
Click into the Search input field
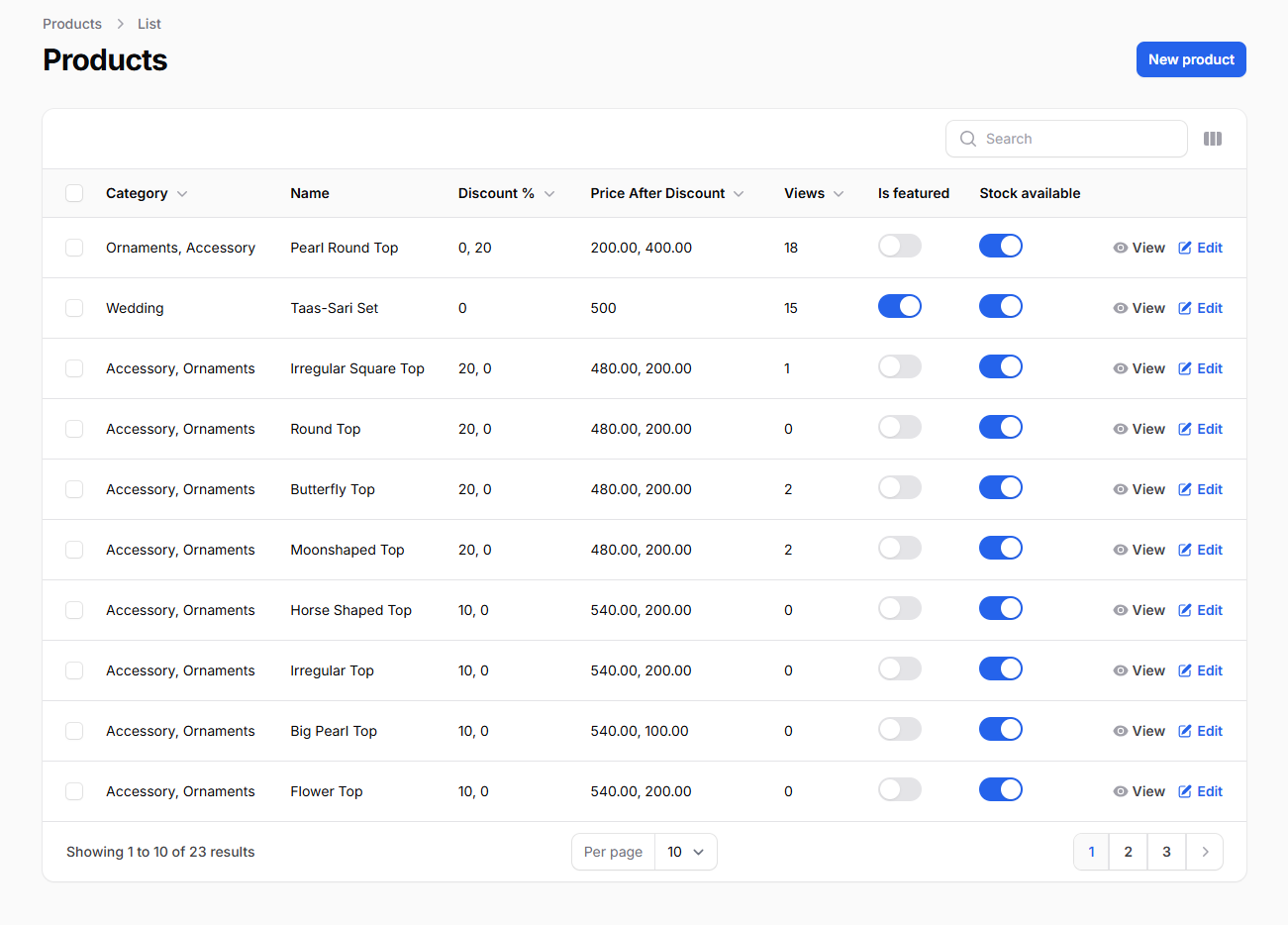tap(1079, 139)
